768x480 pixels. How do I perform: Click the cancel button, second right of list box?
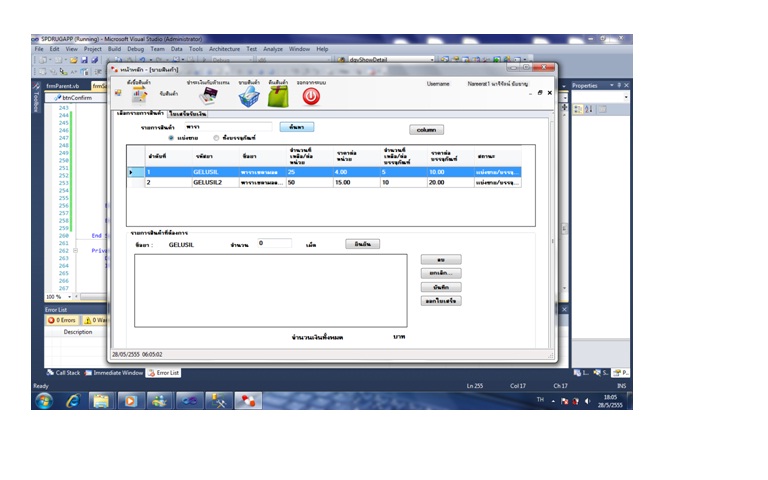pos(441,273)
